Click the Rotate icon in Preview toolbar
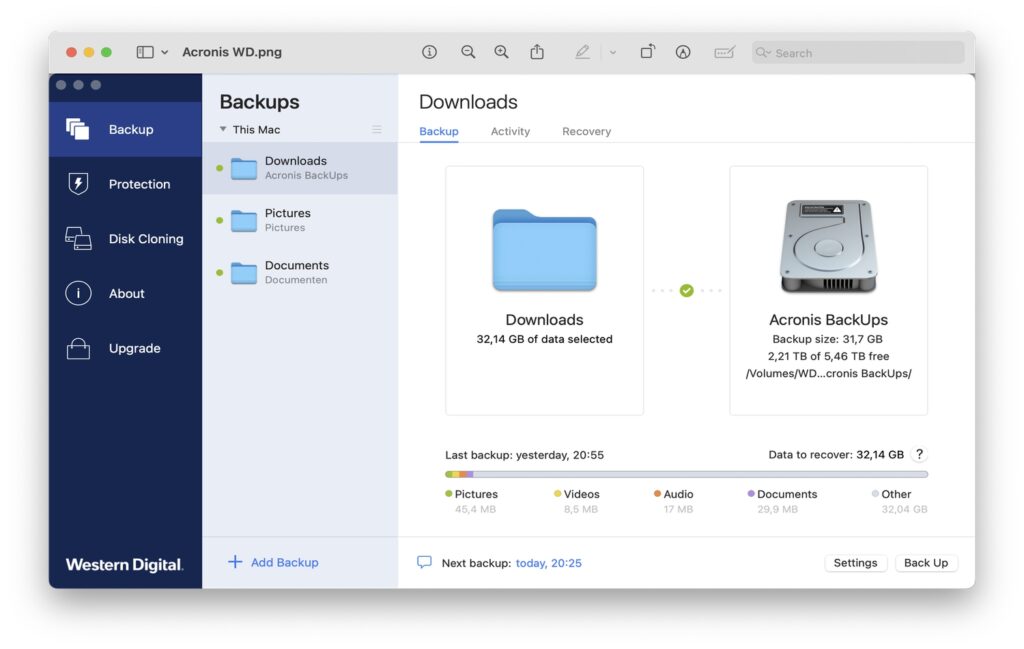Screen dimensions: 1024x649 pos(647,52)
